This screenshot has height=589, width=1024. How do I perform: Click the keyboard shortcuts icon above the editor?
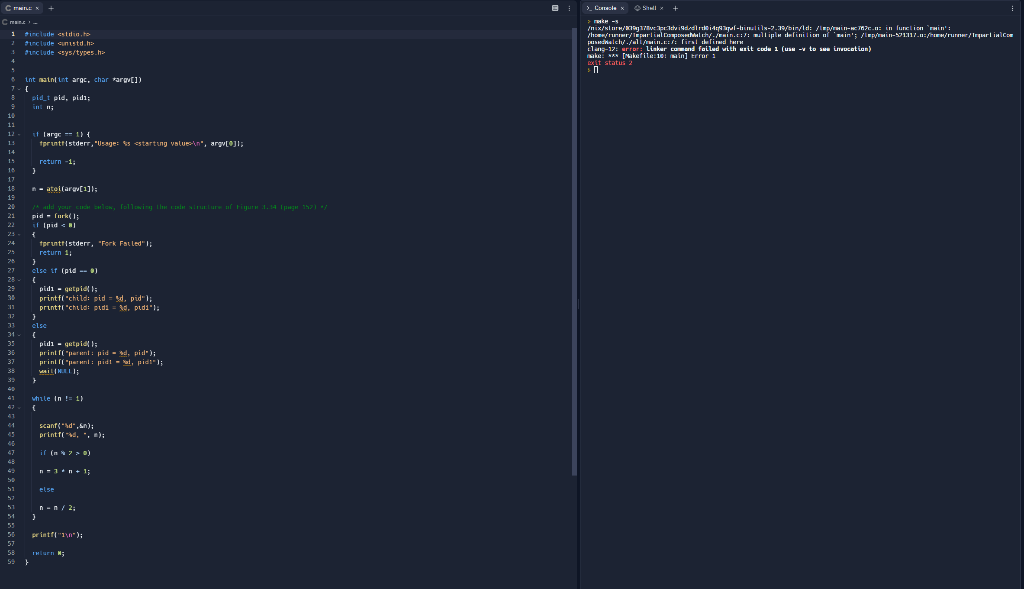[555, 8]
